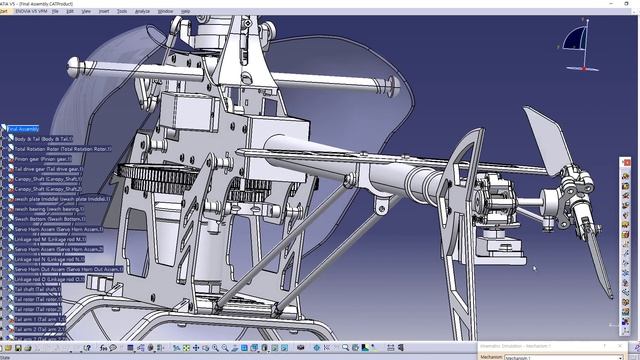Select Final Assembly root in tree
Image resolution: width=640 pixels, height=360 pixels.
[23, 129]
